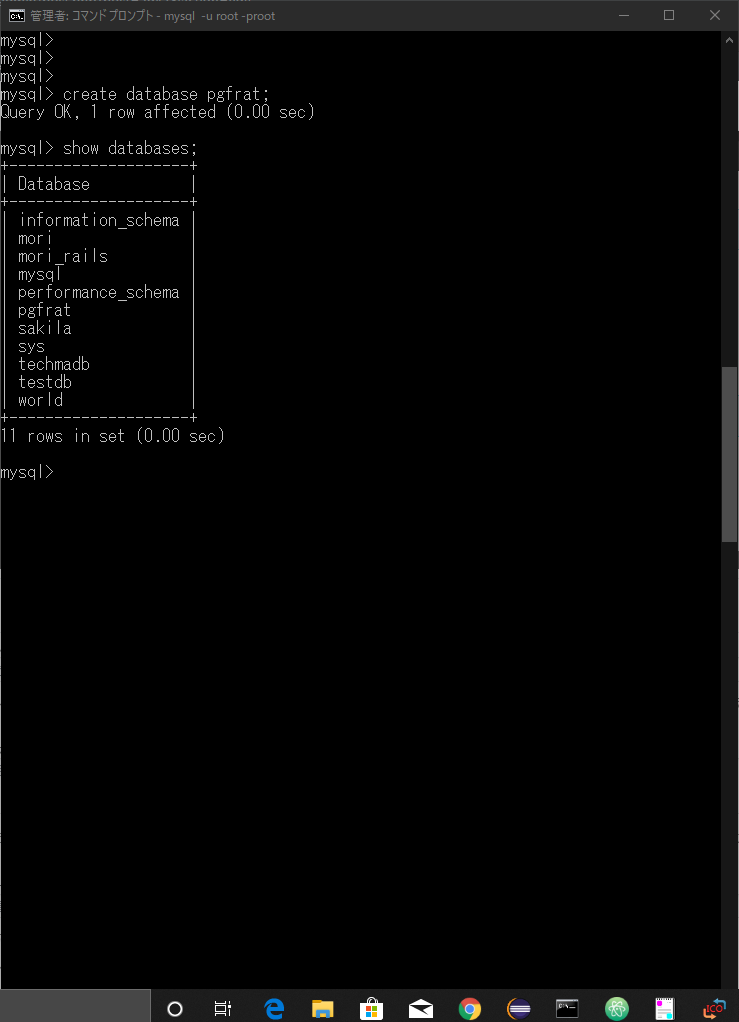
Task: Select the Command Prompt taskbar icon
Action: tap(567, 1008)
